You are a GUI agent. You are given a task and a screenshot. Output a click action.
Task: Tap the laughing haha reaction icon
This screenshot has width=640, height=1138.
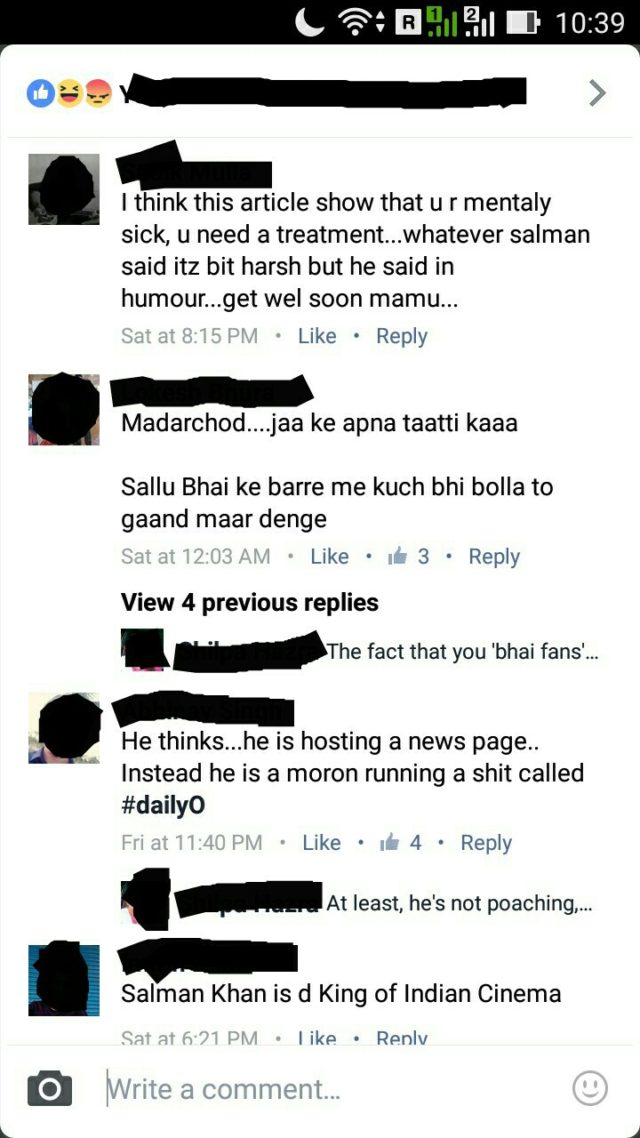pyautogui.click(x=69, y=94)
